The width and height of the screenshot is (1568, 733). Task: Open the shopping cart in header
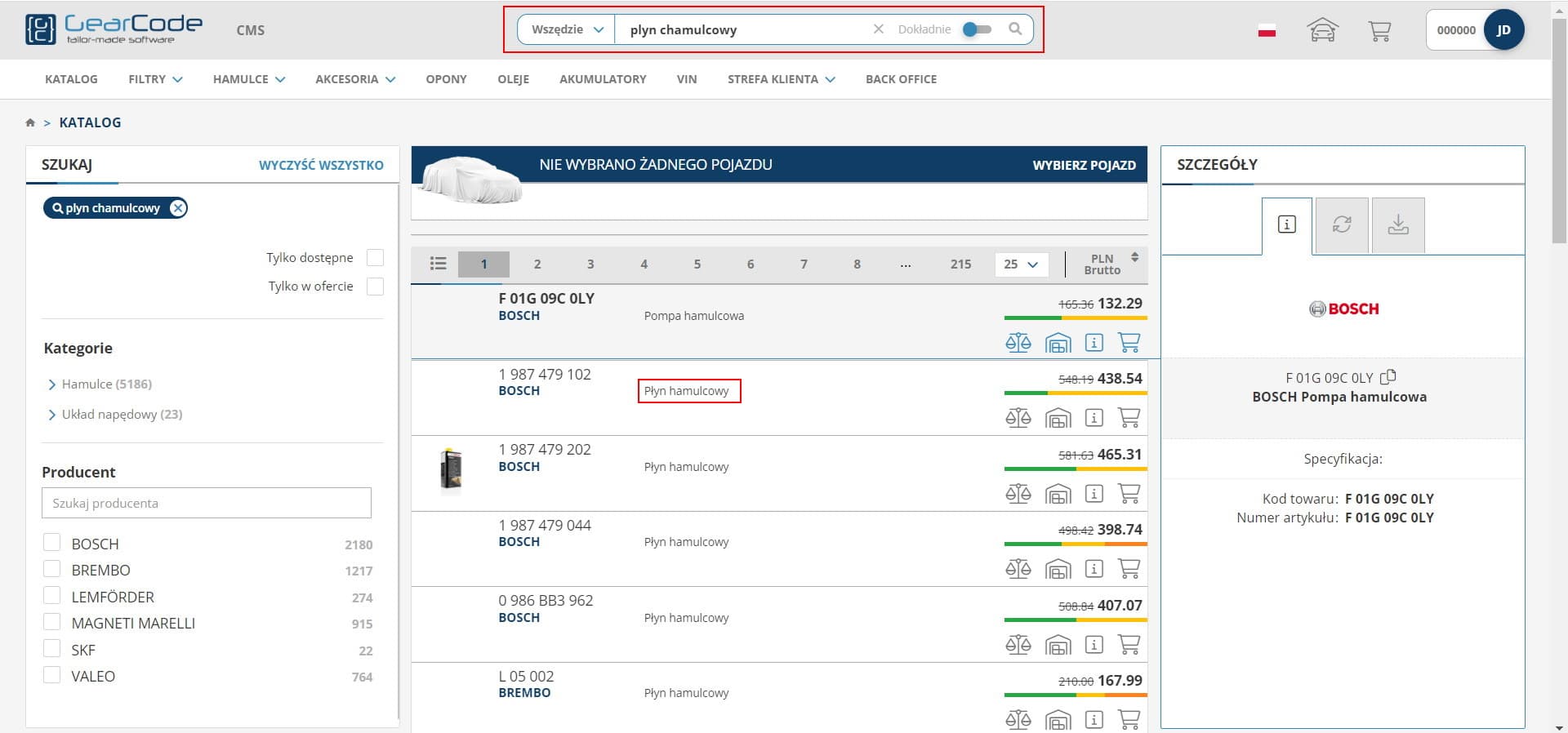[1379, 30]
